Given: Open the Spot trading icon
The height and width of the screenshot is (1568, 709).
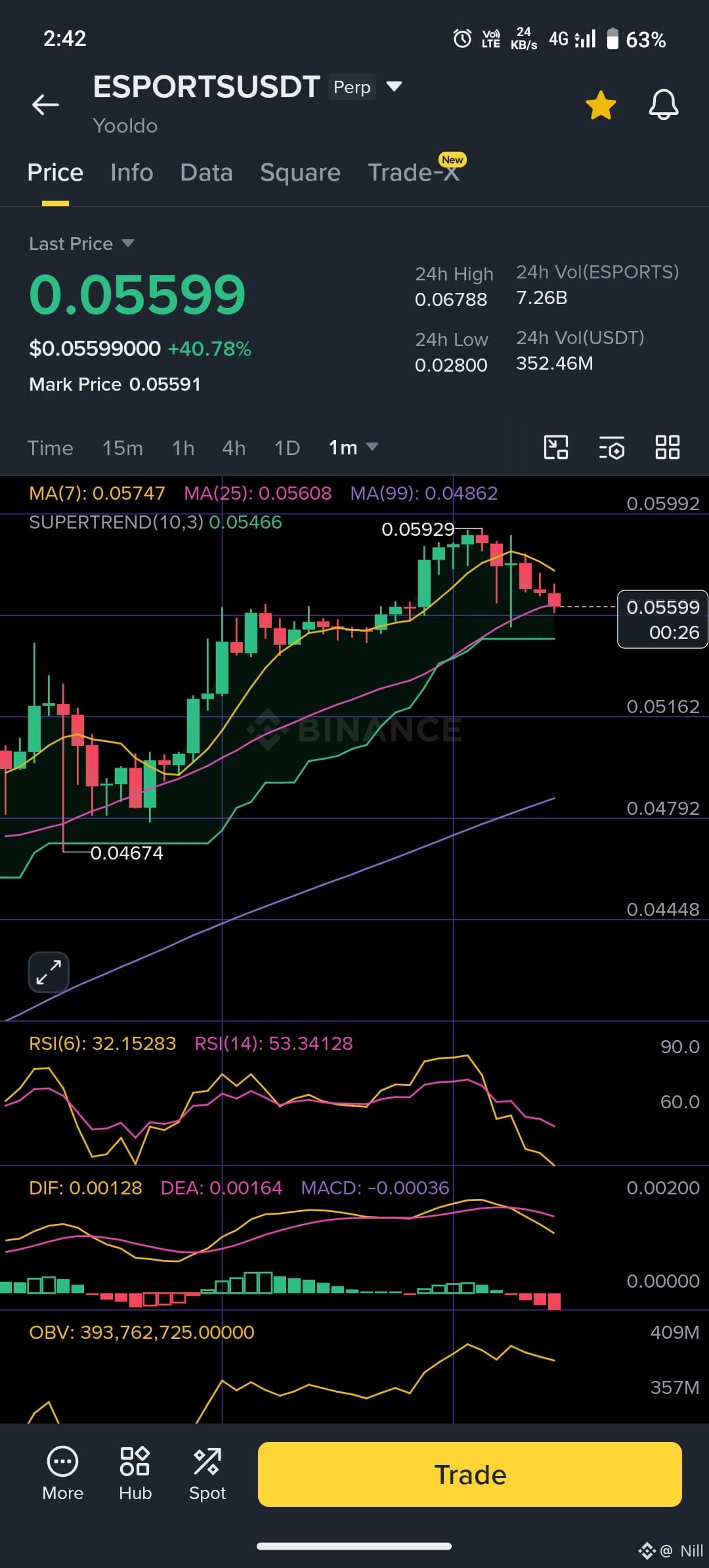Looking at the screenshot, I should tap(207, 1473).
